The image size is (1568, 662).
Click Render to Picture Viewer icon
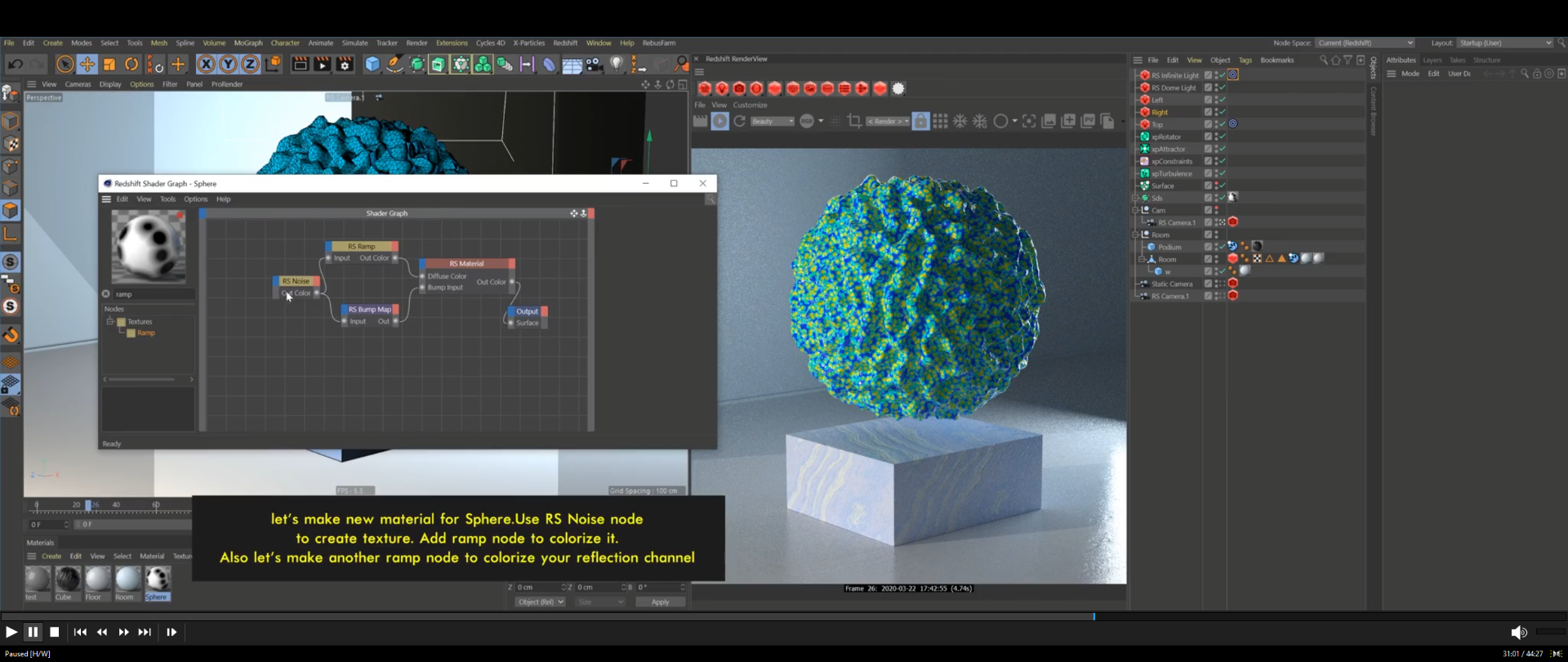322,64
